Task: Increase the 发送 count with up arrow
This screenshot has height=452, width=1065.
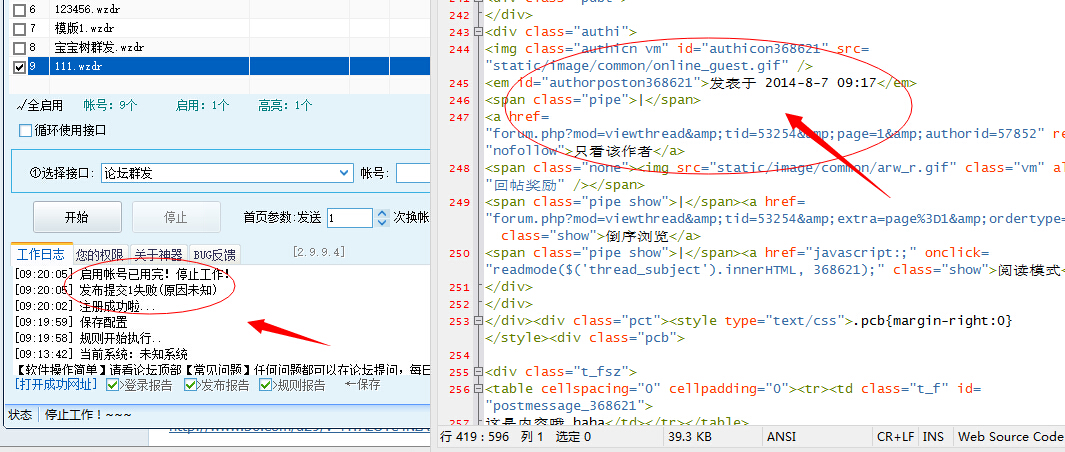Action: (x=381, y=213)
